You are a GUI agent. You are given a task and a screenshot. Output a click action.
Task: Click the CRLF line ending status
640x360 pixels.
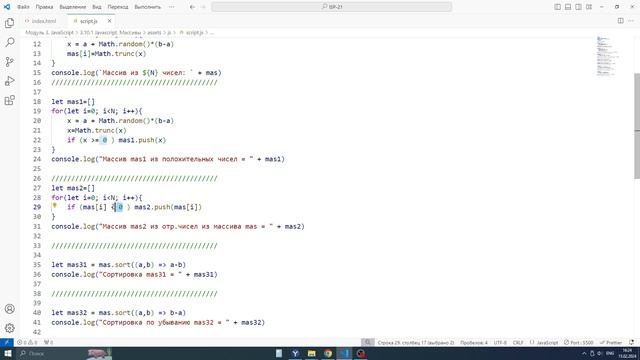(518, 342)
